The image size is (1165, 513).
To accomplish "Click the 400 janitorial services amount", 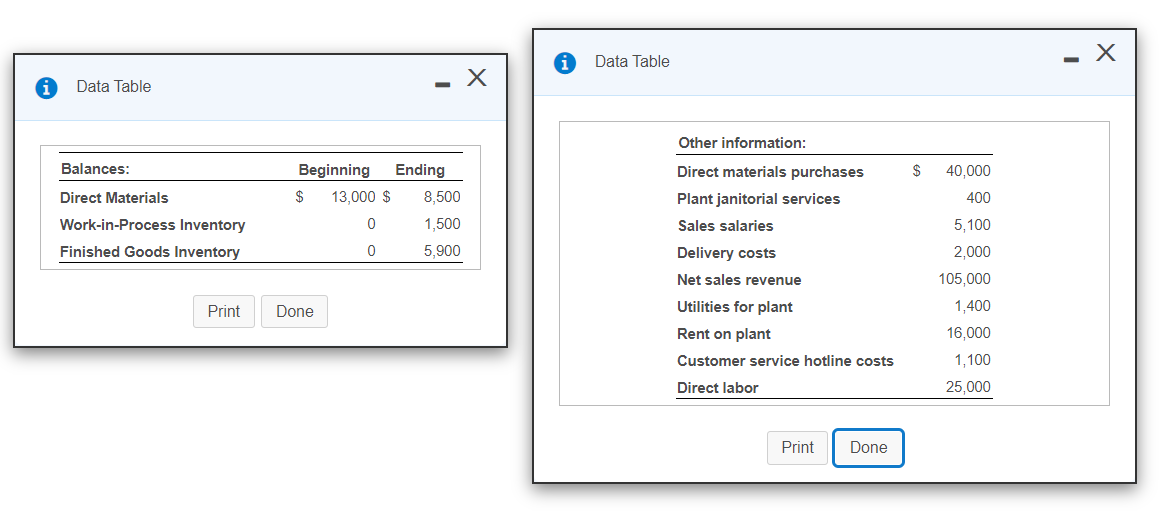I will [x=979, y=199].
